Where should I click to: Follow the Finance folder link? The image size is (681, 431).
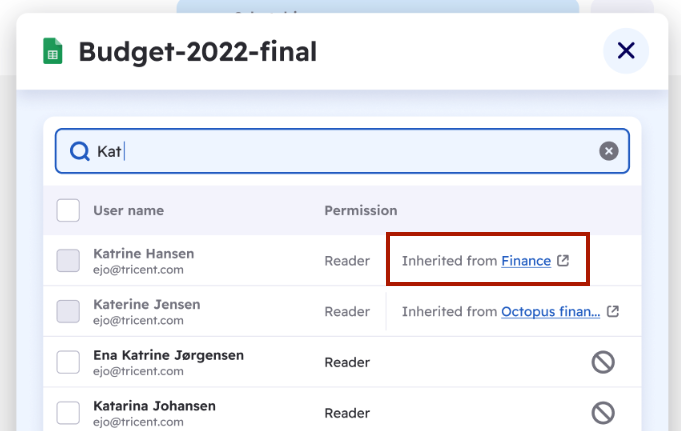(526, 261)
